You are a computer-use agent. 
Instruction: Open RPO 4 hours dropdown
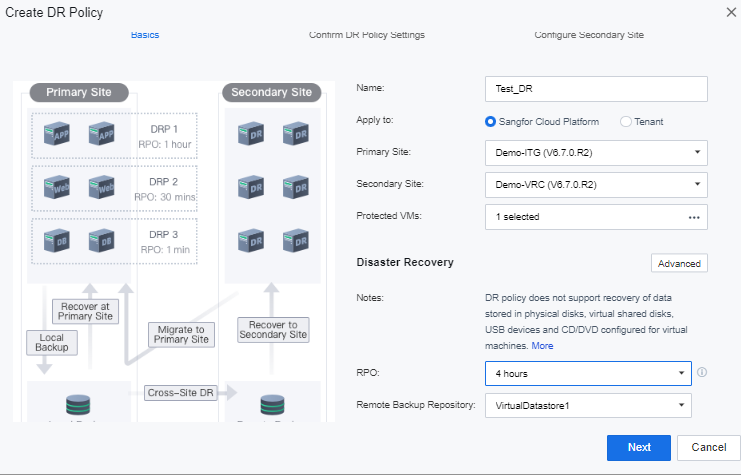click(x=588, y=373)
